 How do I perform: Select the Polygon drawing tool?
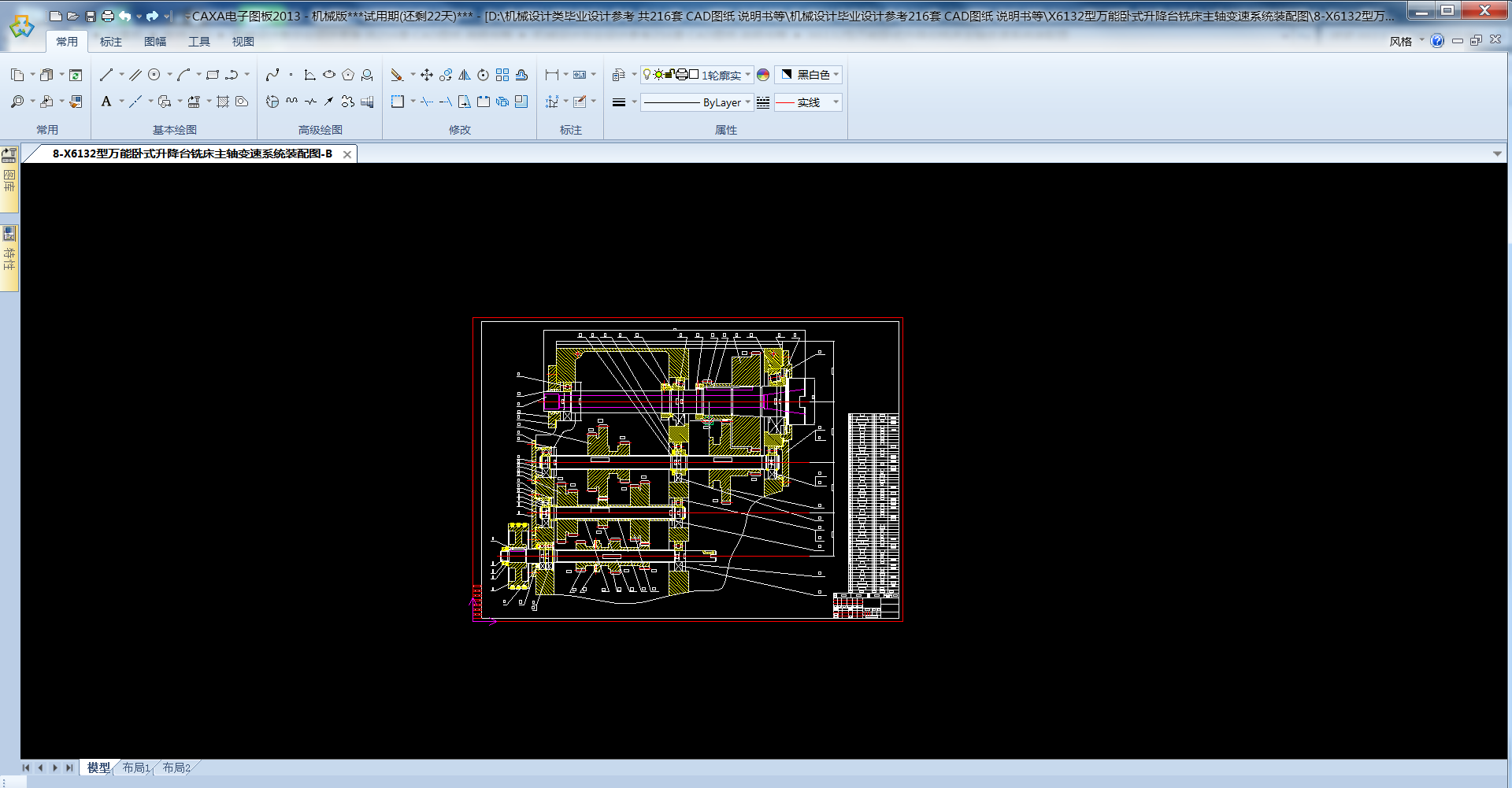coord(348,75)
